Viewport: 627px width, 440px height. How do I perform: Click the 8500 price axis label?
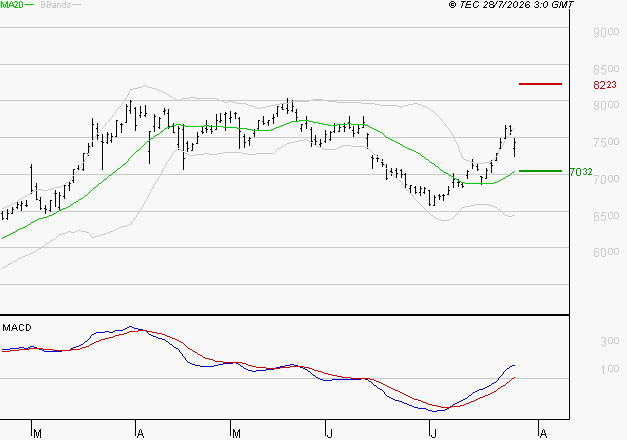coord(606,69)
